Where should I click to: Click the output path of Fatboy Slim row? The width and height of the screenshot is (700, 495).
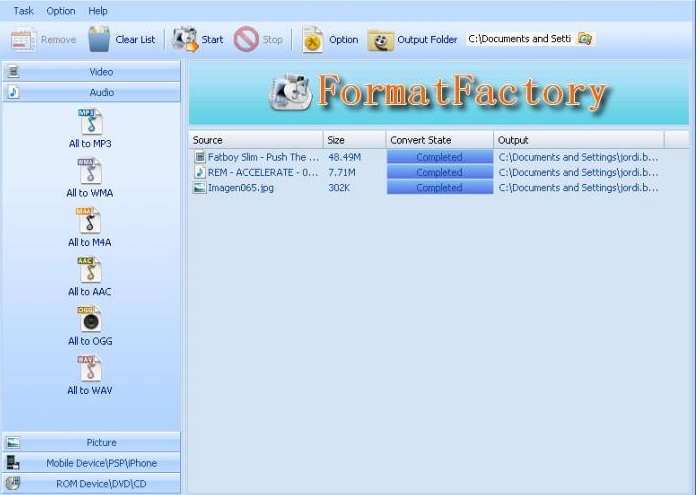point(578,157)
